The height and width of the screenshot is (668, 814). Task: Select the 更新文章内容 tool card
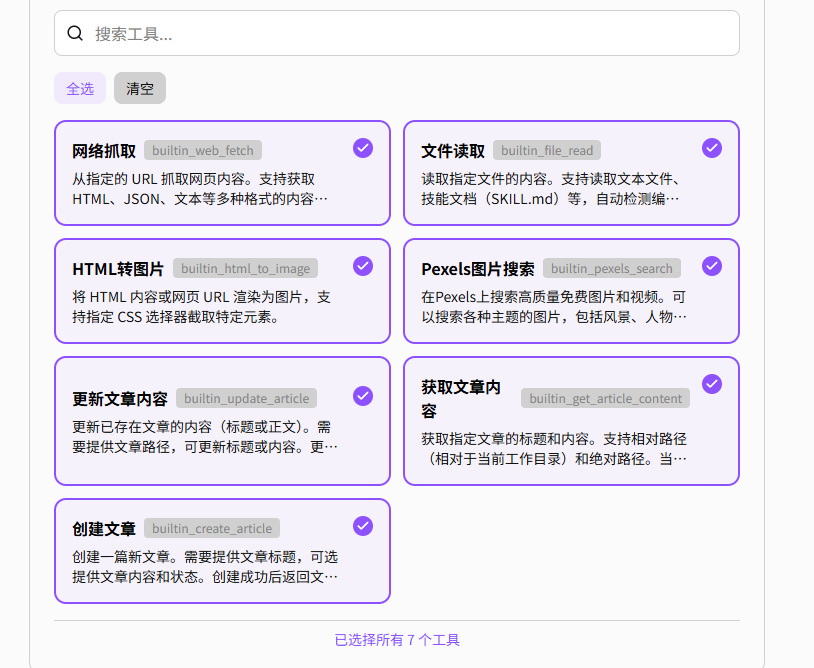tap(222, 420)
